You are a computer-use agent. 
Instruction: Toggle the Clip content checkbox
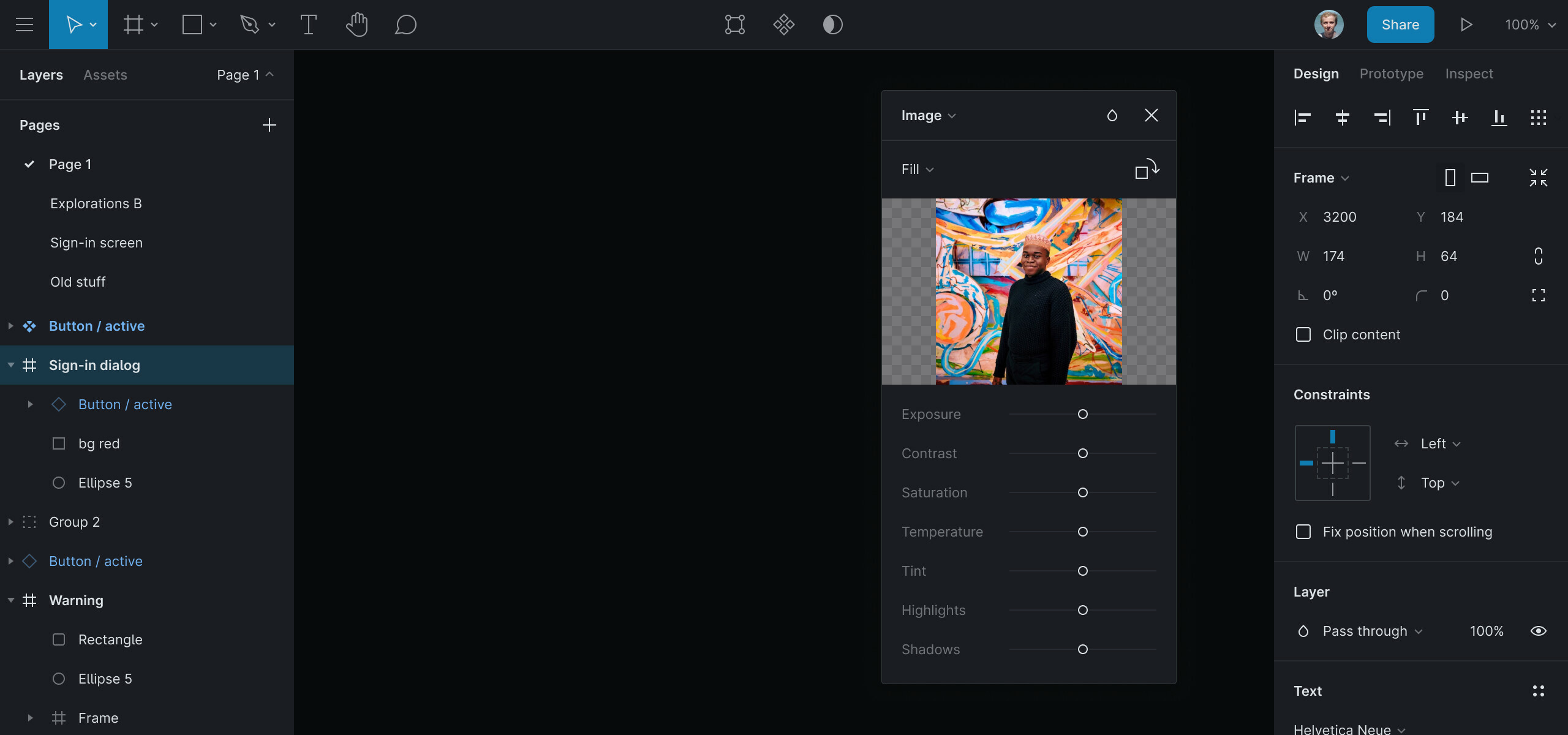pos(1303,334)
